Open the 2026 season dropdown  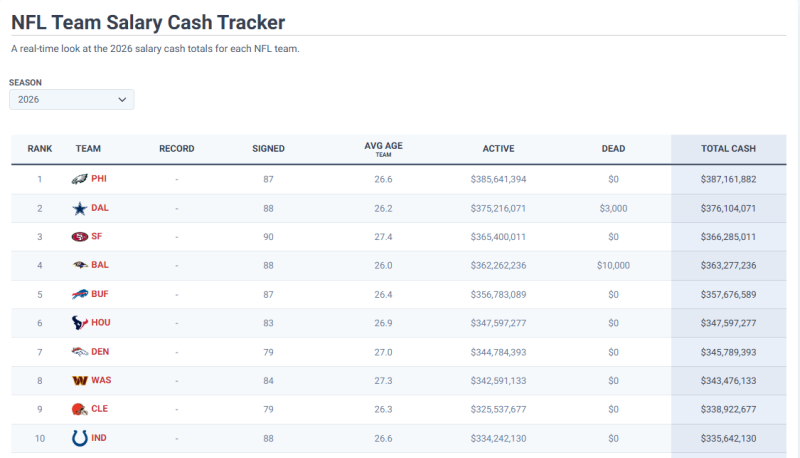coord(71,99)
